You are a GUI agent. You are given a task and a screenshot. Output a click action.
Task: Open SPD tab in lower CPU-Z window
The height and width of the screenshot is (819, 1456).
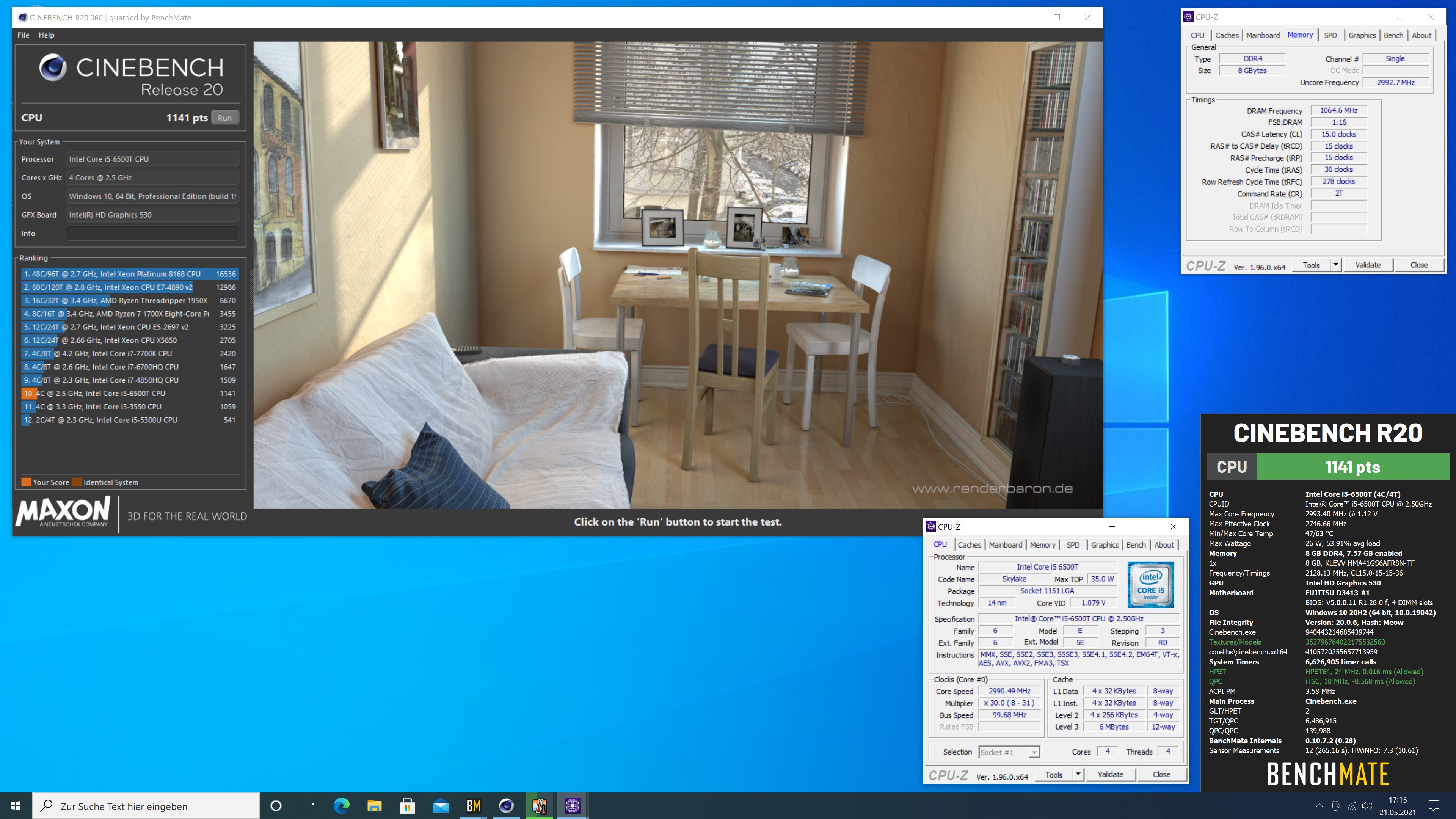click(1073, 545)
